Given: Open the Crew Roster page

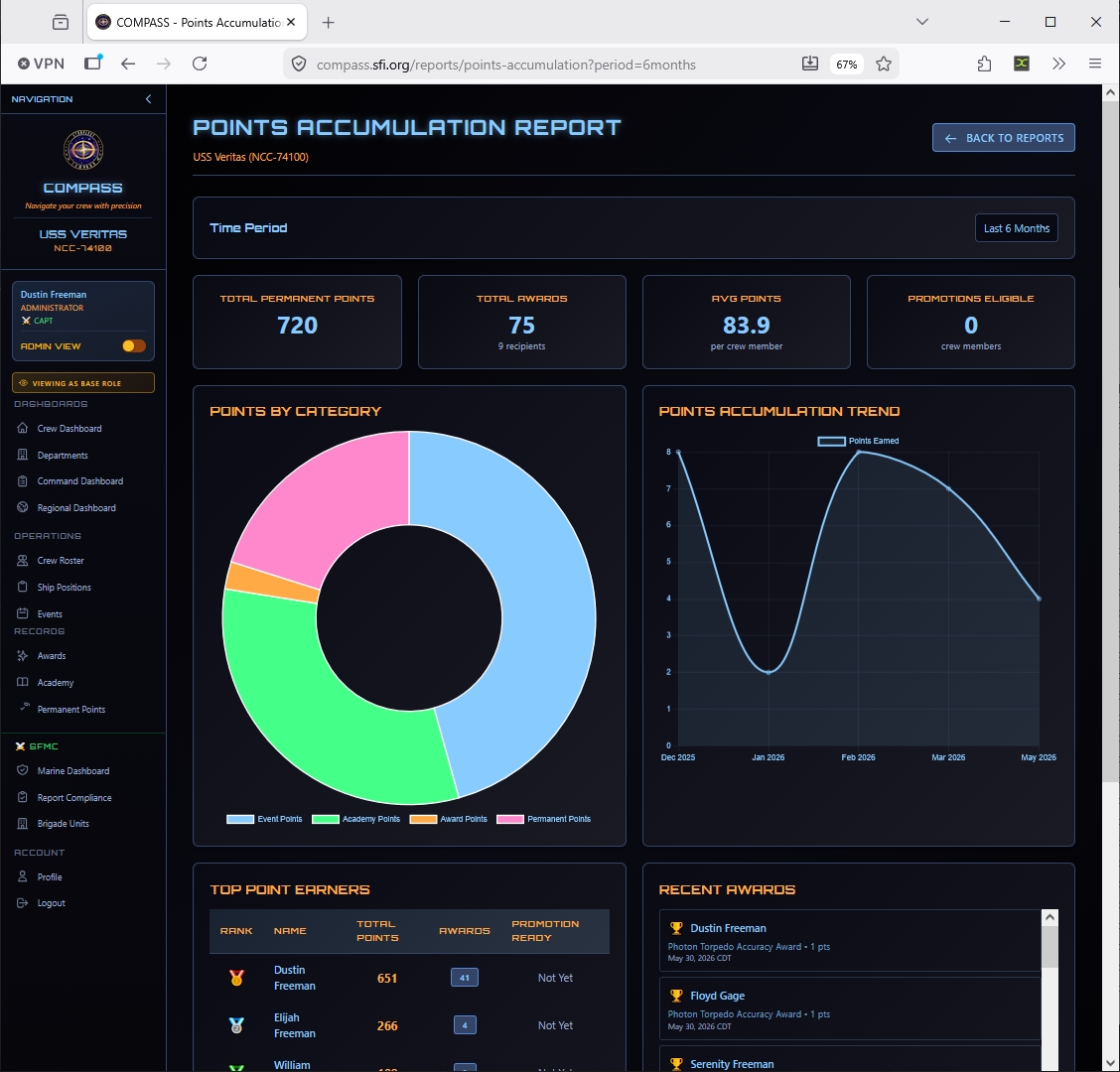Looking at the screenshot, I should (61, 561).
